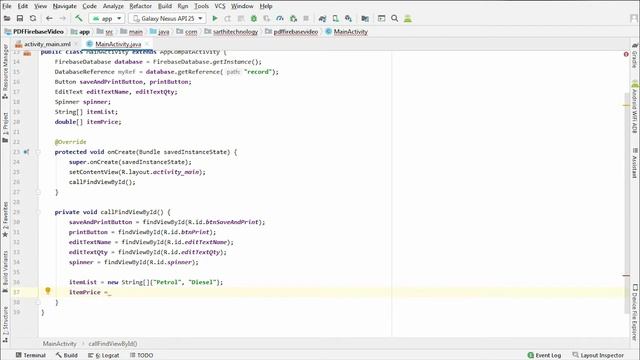
Task: Open the Build tool window at bottom
Action: pyautogui.click(x=67, y=355)
